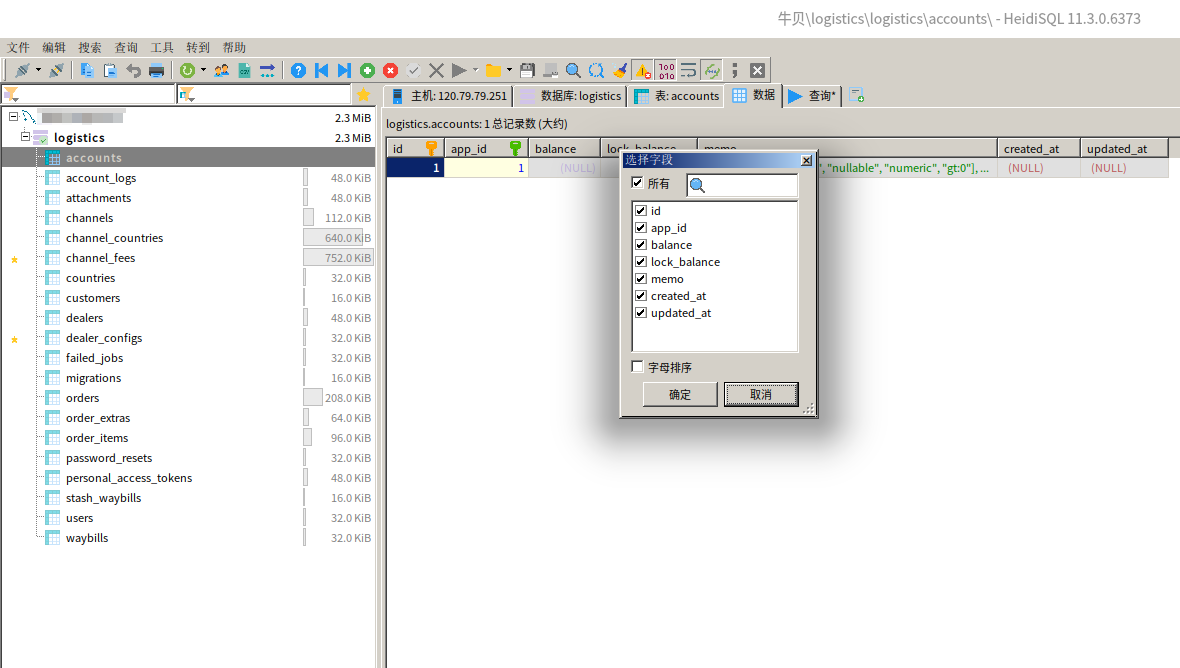The height and width of the screenshot is (668, 1180).
Task: Click the green refresh icon
Action: pyautogui.click(x=187, y=71)
